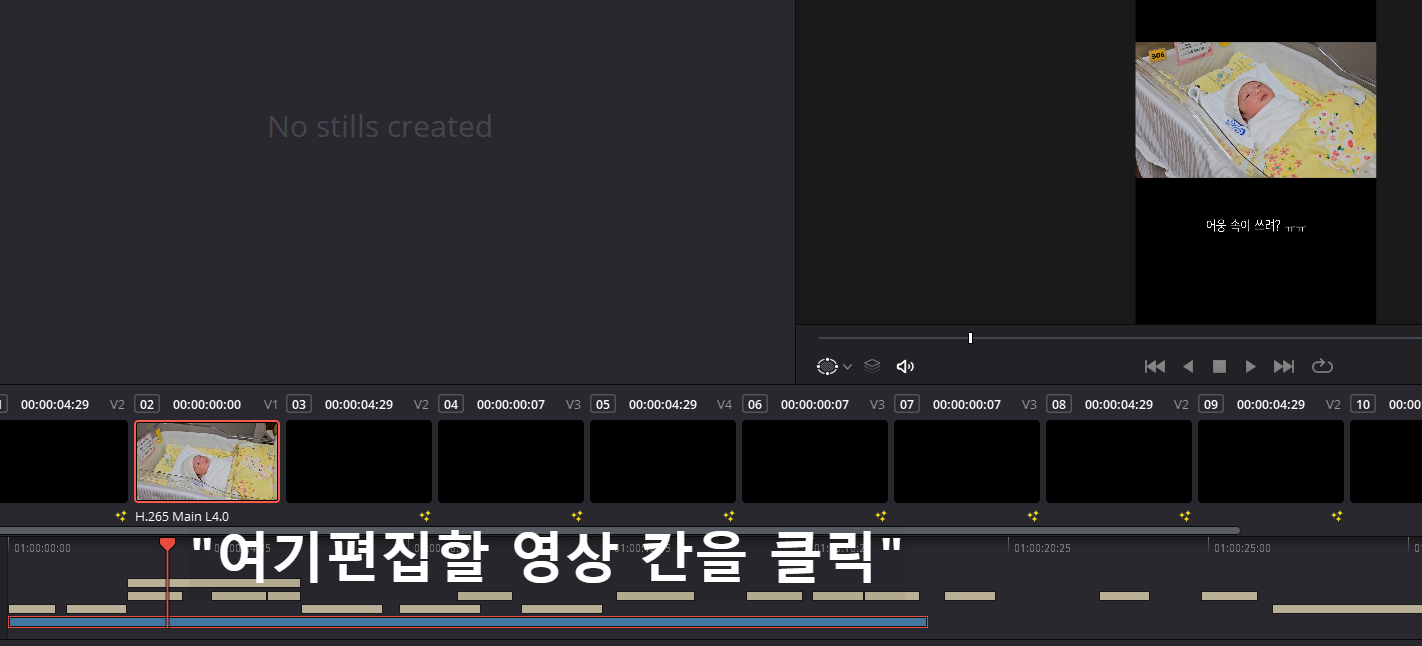Image resolution: width=1422 pixels, height=646 pixels.
Task: Click the clip number badge 02
Action: (147, 404)
